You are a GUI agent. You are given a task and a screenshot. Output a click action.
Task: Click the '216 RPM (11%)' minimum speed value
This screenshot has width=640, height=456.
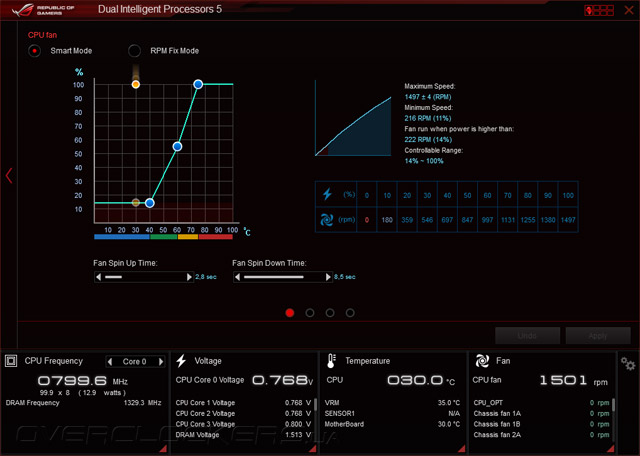coord(428,118)
